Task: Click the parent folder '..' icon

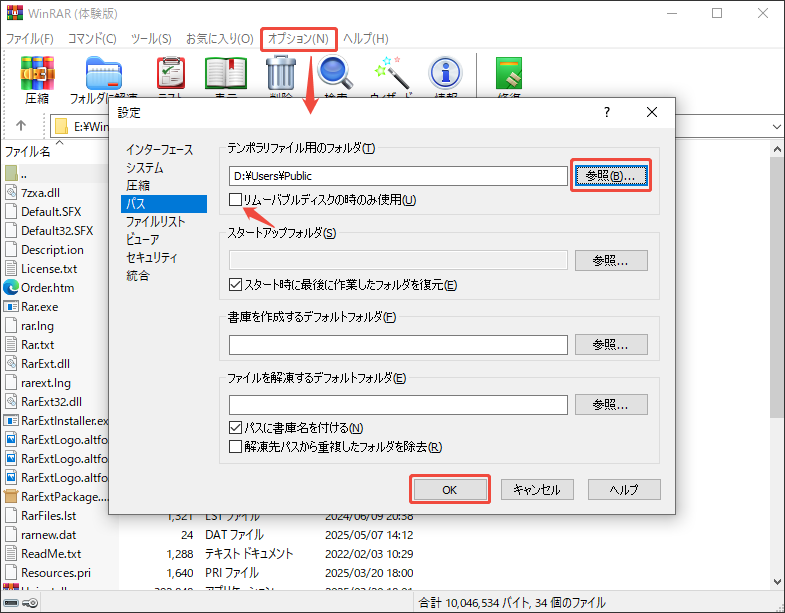Action: (11, 173)
